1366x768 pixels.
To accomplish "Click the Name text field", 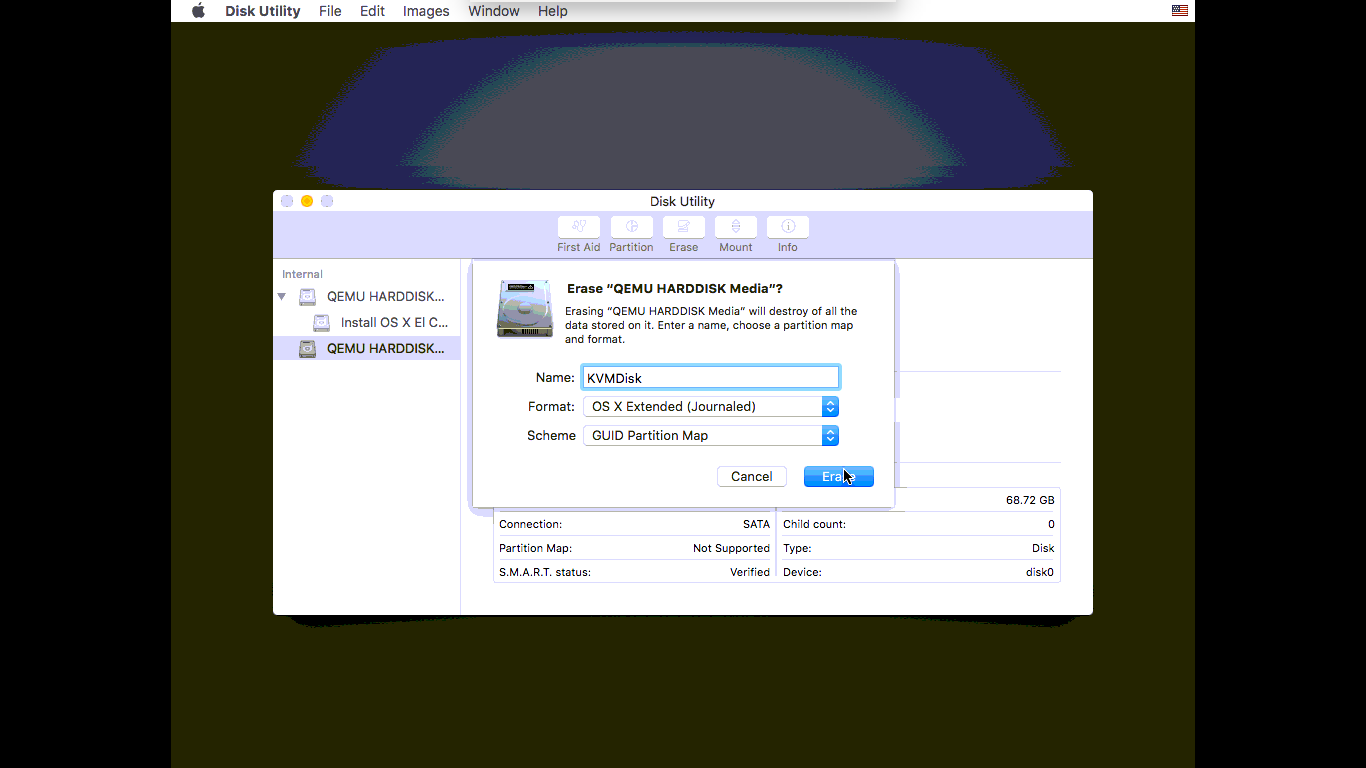I will 710,378.
